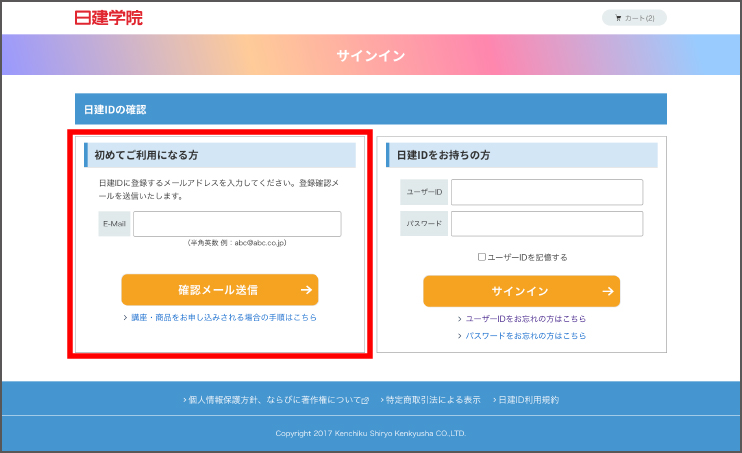The height and width of the screenshot is (453, 742).
Task: Click the 日建IDの確認 heading text
Action: tap(115, 110)
